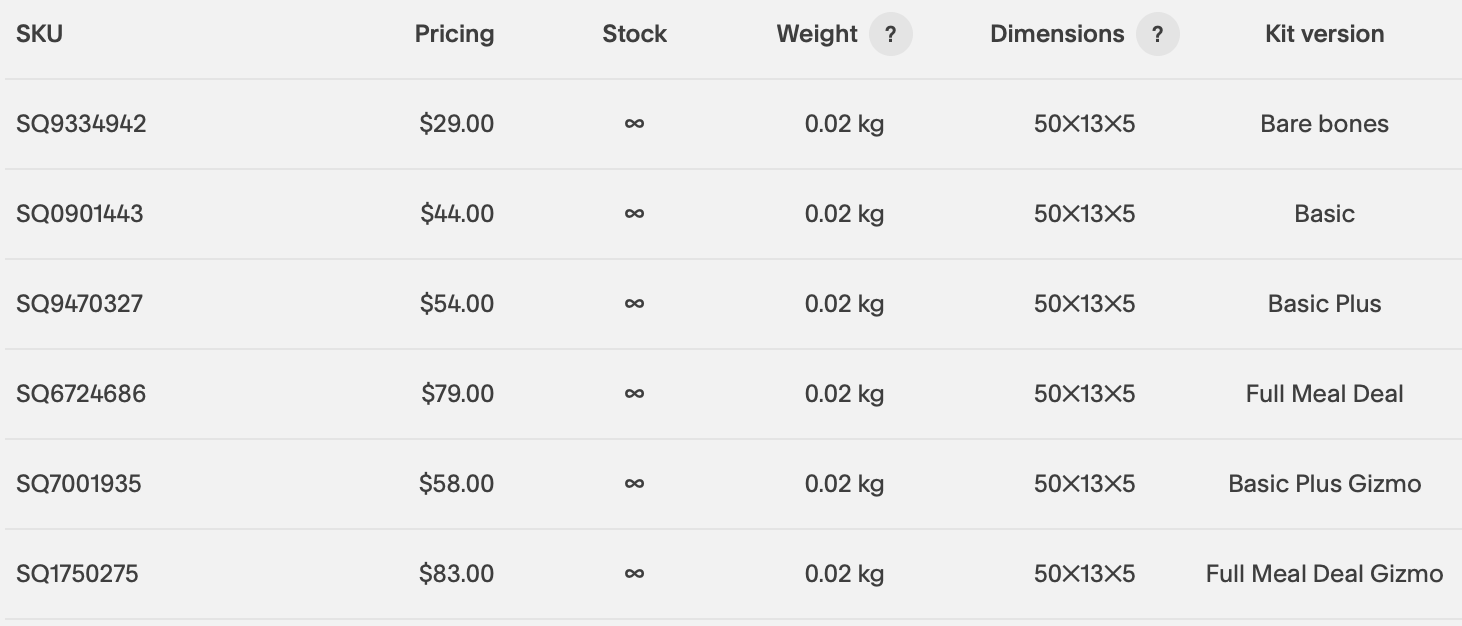
Task: Click the infinity stock symbol for Full Meal Deal
Action: point(634,394)
